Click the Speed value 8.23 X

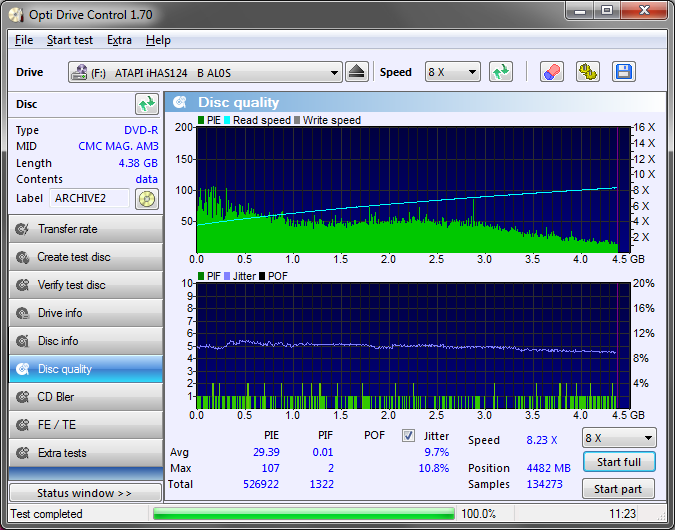(542, 440)
